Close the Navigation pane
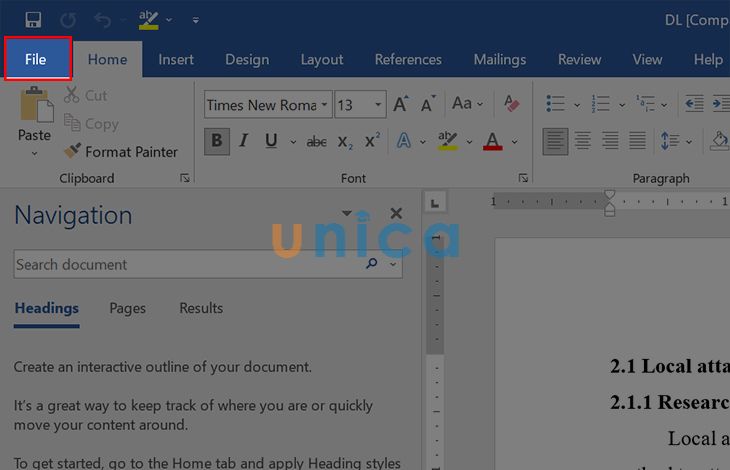Image resolution: width=730 pixels, height=470 pixels. tap(396, 214)
